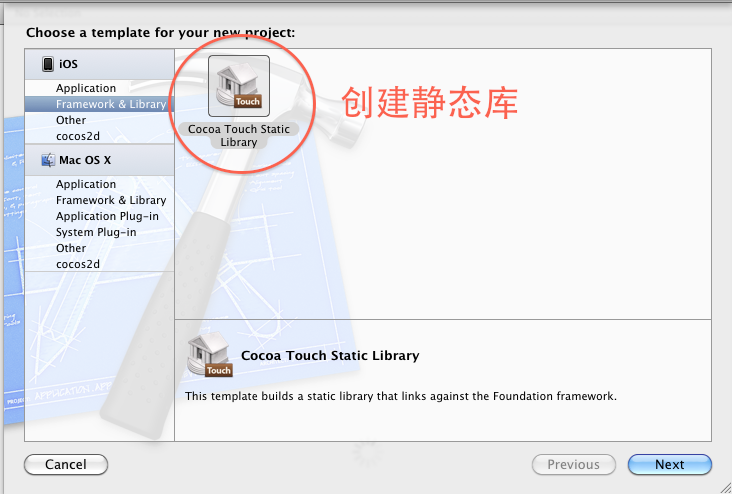Viewport: 732px width, 494px height.
Task: Click the Mac OS X Finder icon
Action: point(48,160)
